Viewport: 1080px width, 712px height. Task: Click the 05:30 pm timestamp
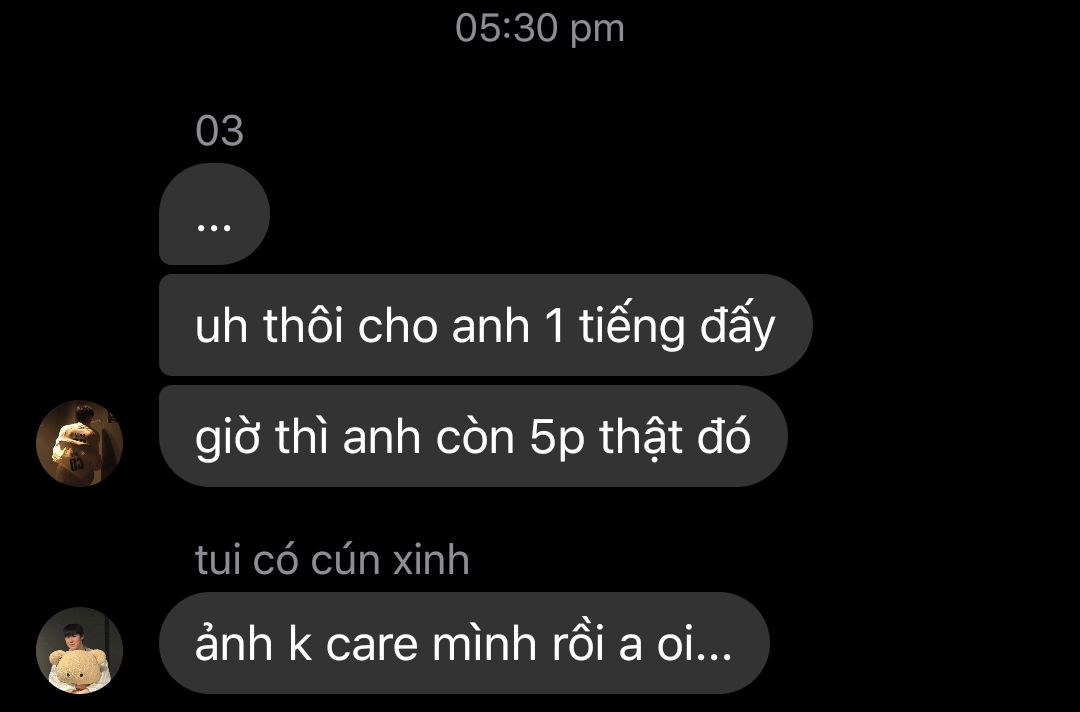click(x=540, y=29)
